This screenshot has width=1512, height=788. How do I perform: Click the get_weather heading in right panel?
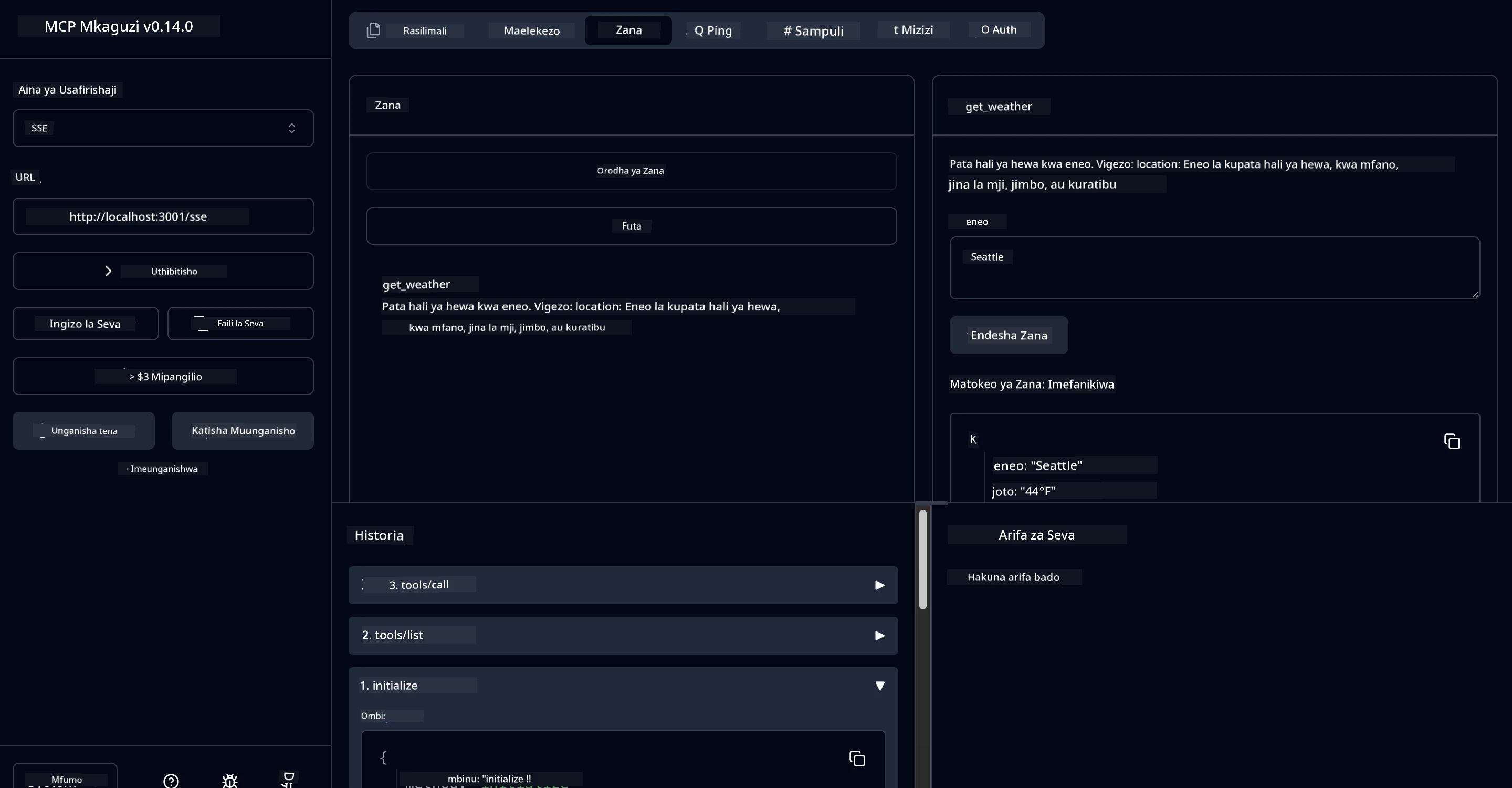999,106
